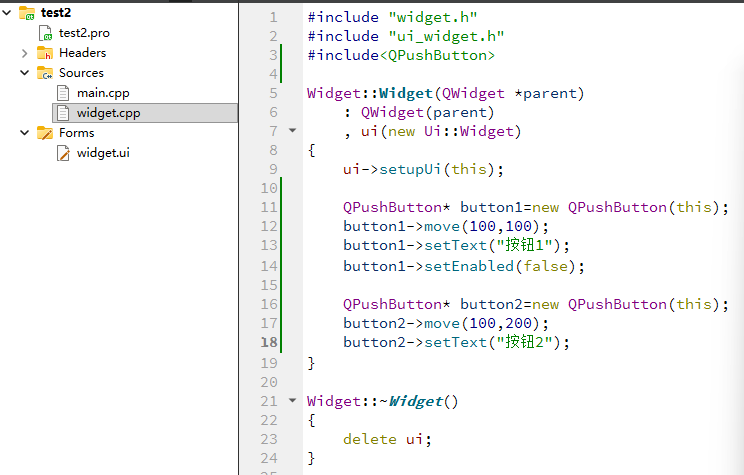
Task: Click line number 18 in the gutter
Action: click(x=269, y=342)
